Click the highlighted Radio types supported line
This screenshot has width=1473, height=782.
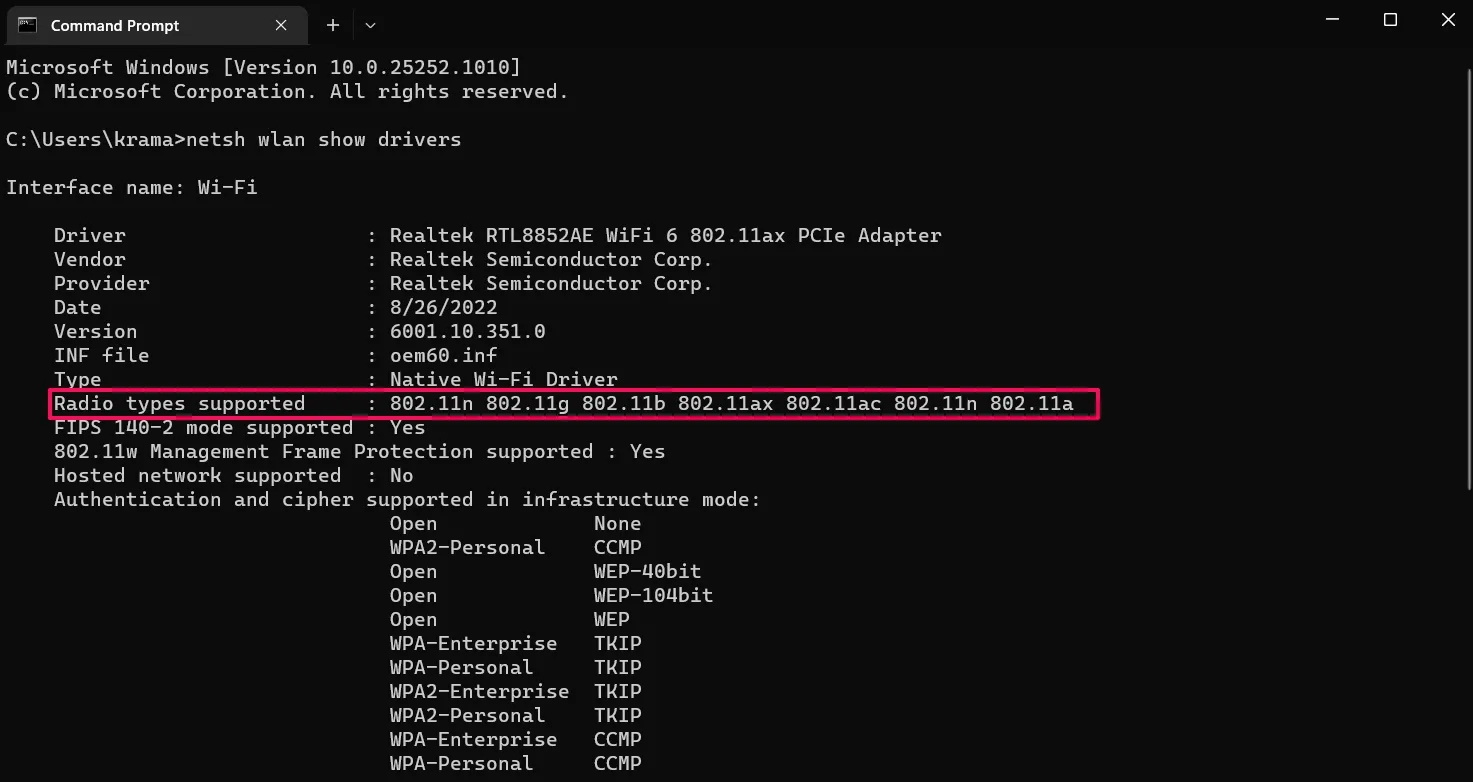[x=575, y=403]
